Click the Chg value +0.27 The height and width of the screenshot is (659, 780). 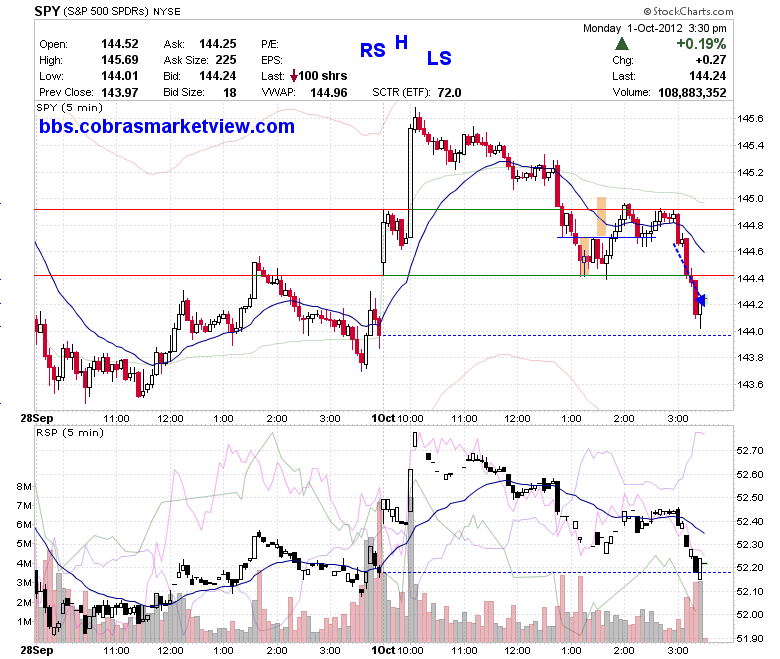[711, 60]
